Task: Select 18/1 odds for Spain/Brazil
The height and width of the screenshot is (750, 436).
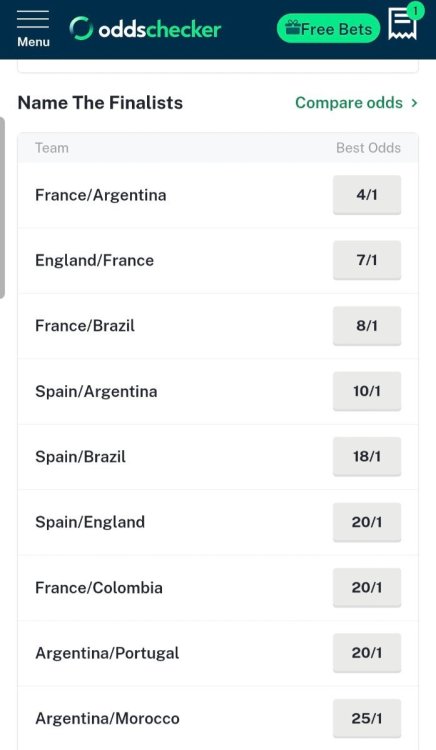Action: tap(367, 456)
